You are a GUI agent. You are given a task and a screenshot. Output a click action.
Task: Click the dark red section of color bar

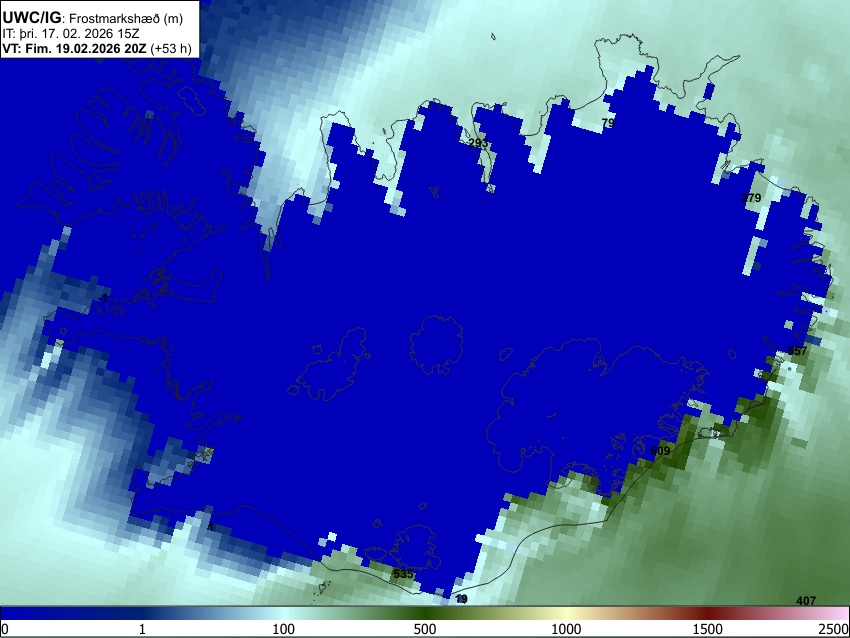708,614
